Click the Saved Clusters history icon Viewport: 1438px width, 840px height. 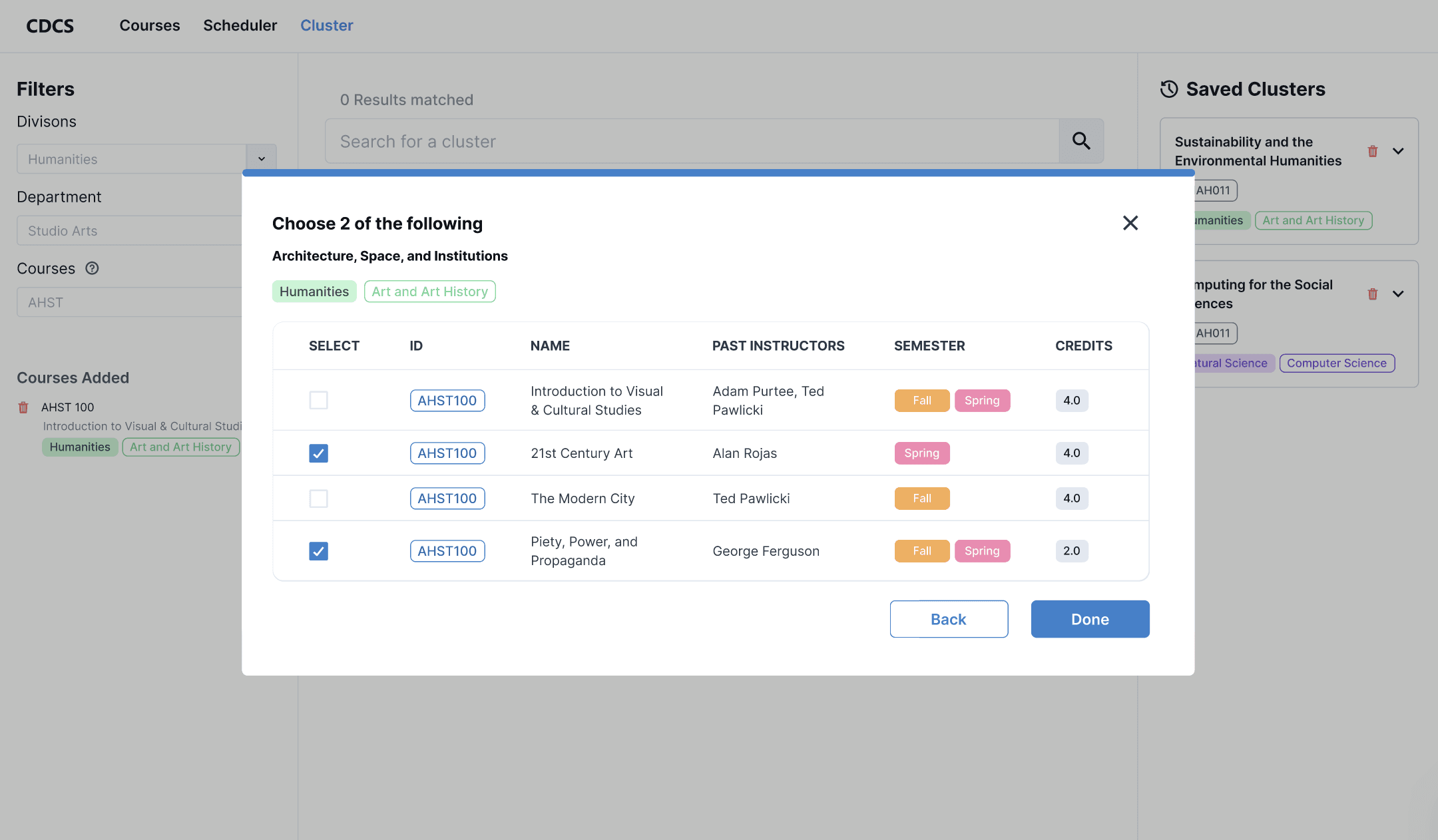pyautogui.click(x=1169, y=89)
